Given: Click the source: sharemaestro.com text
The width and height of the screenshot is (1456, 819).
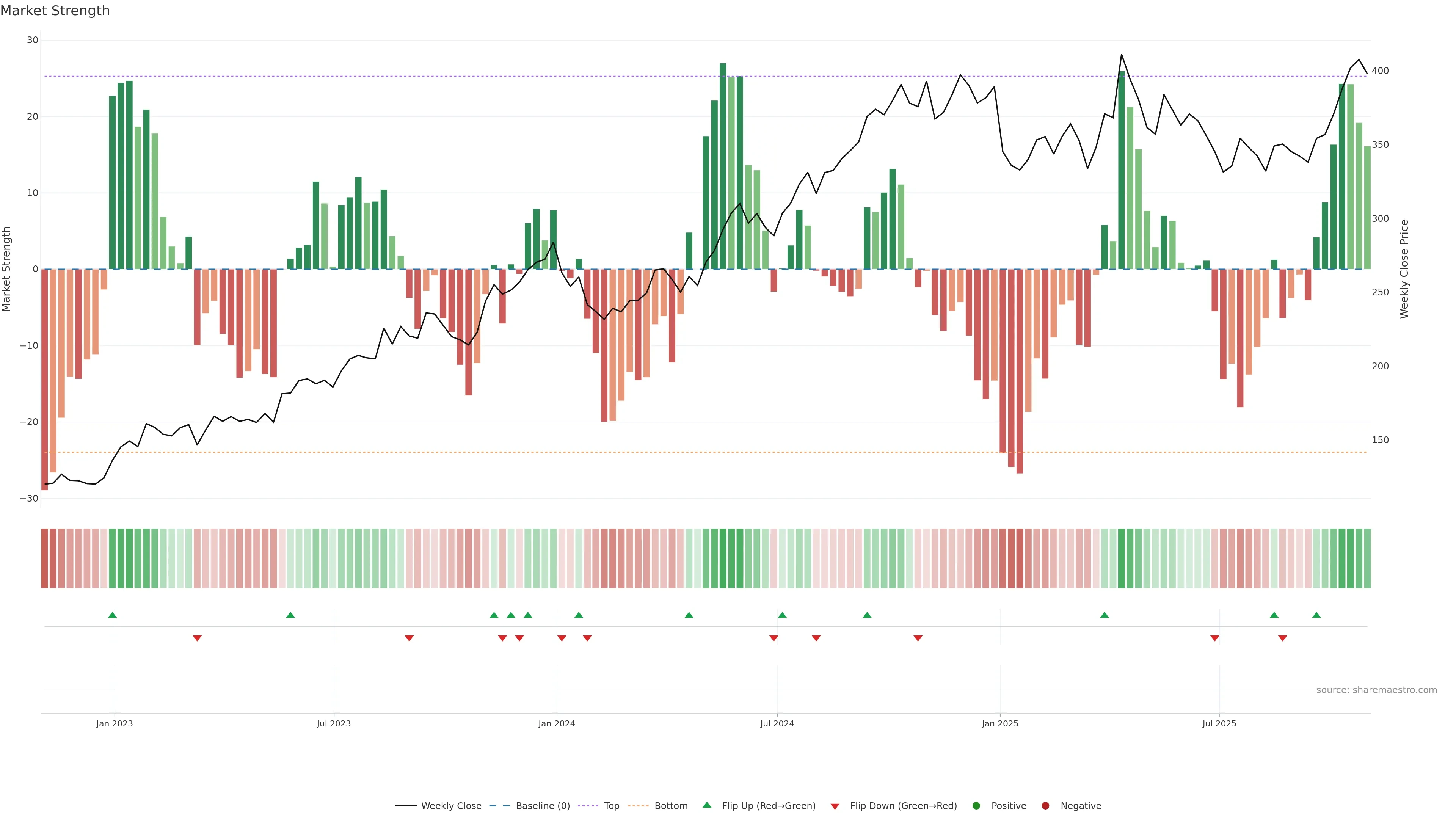Looking at the screenshot, I should [1376, 690].
